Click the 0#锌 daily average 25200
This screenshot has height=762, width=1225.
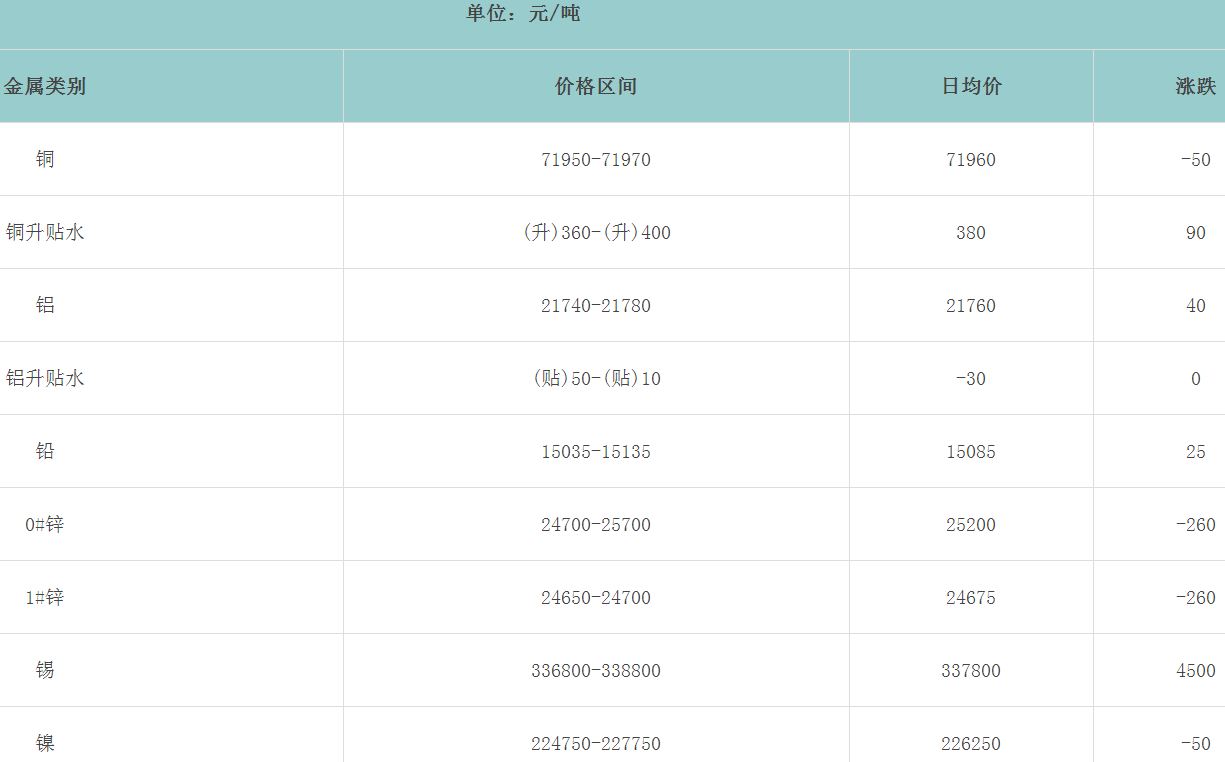pos(971,525)
